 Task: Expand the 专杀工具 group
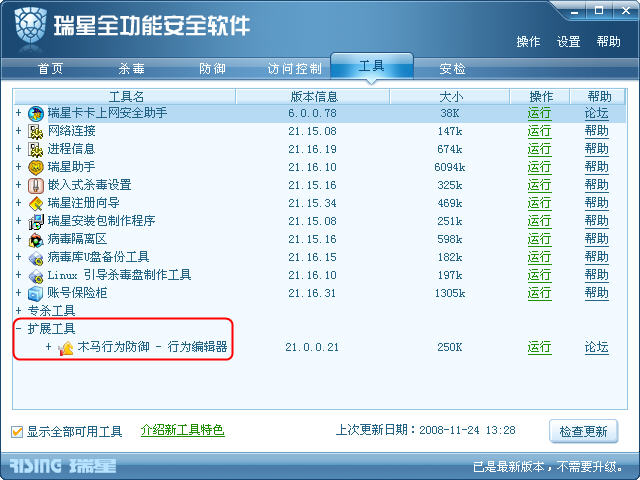point(18,311)
